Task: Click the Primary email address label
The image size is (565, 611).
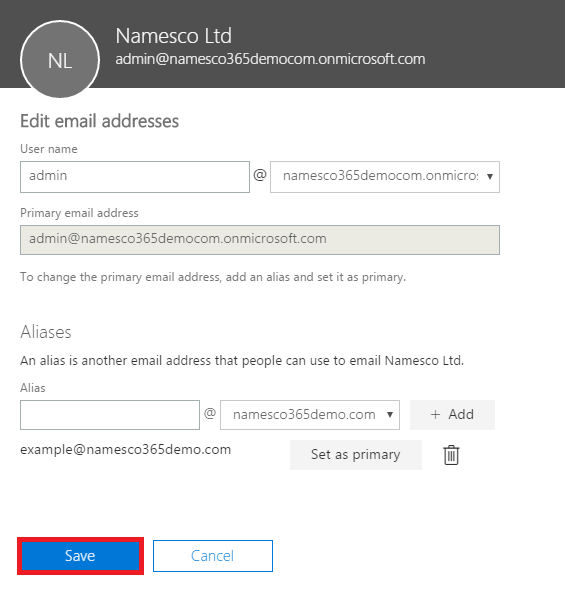Action: click(x=79, y=213)
